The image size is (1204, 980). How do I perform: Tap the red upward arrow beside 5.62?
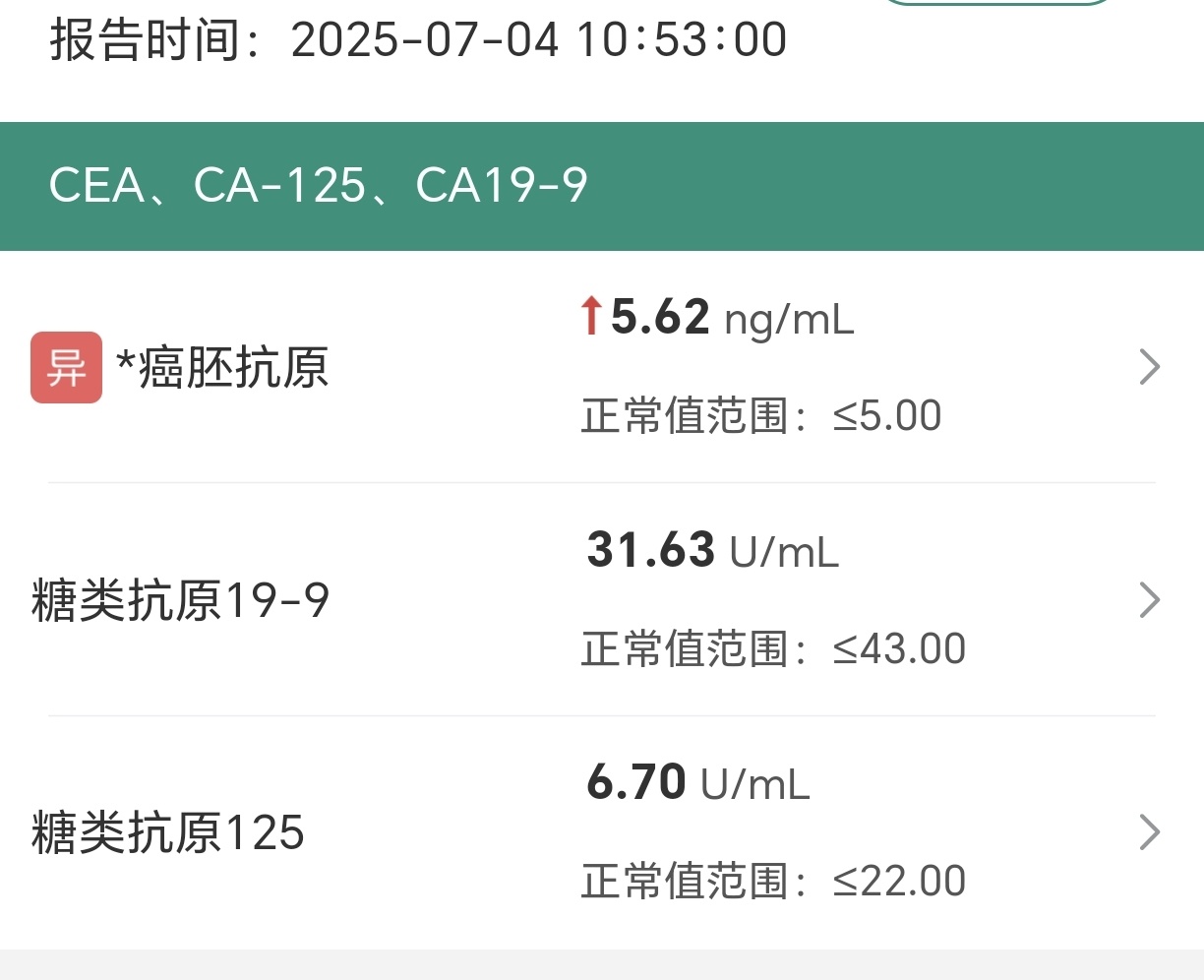click(590, 317)
